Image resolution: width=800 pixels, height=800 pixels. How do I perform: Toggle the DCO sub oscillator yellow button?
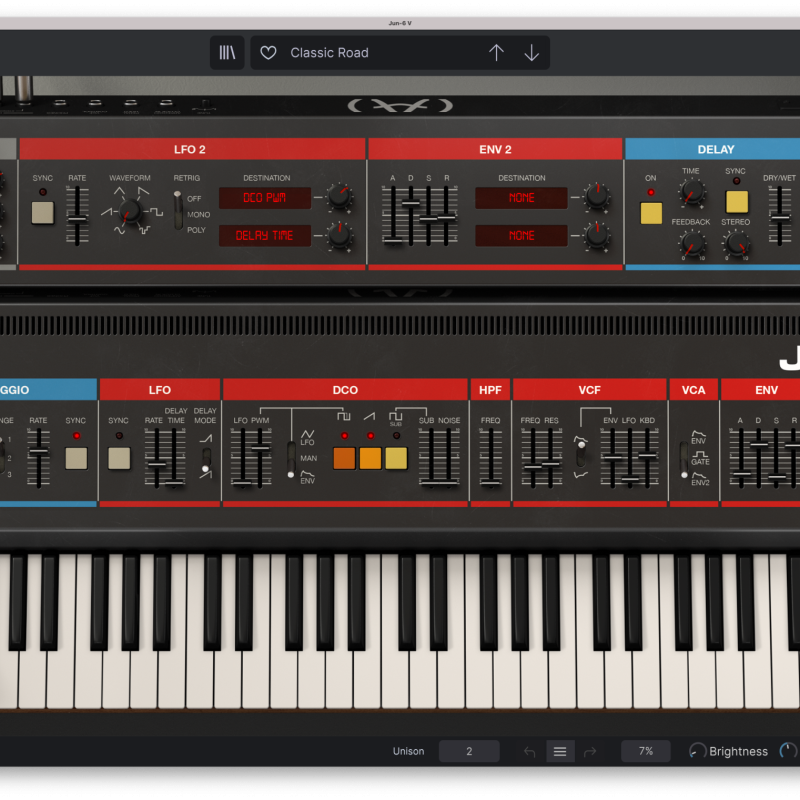(396, 458)
